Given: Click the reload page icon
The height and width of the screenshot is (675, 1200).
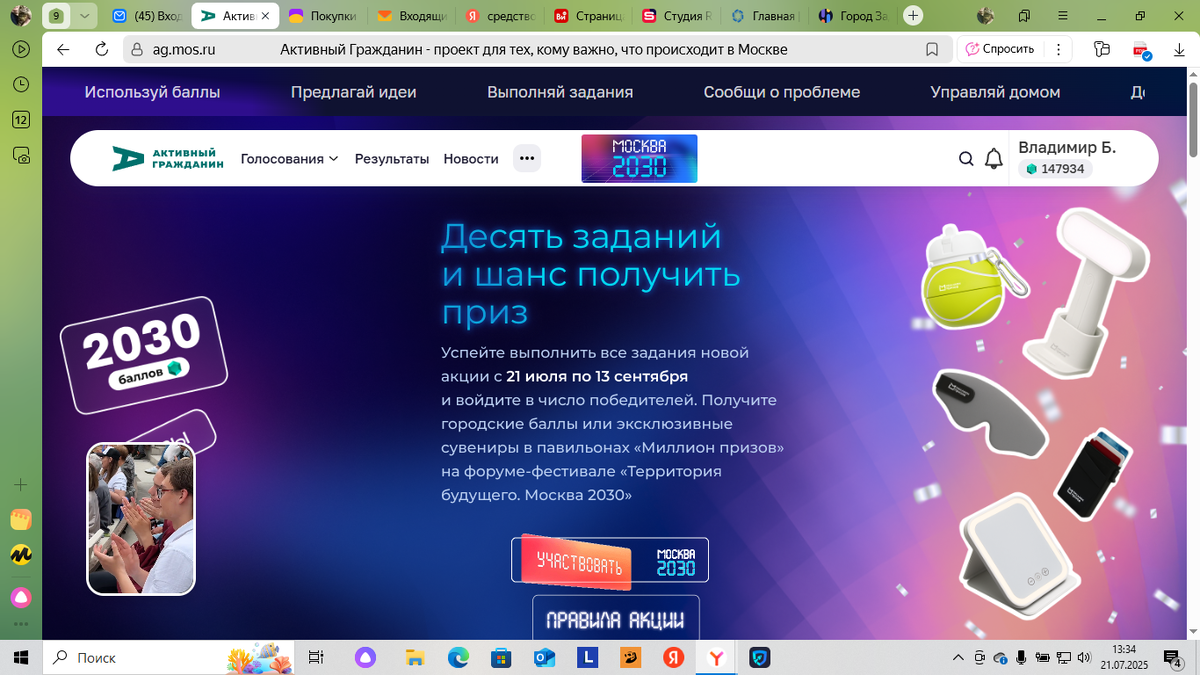Looking at the screenshot, I should 101,49.
